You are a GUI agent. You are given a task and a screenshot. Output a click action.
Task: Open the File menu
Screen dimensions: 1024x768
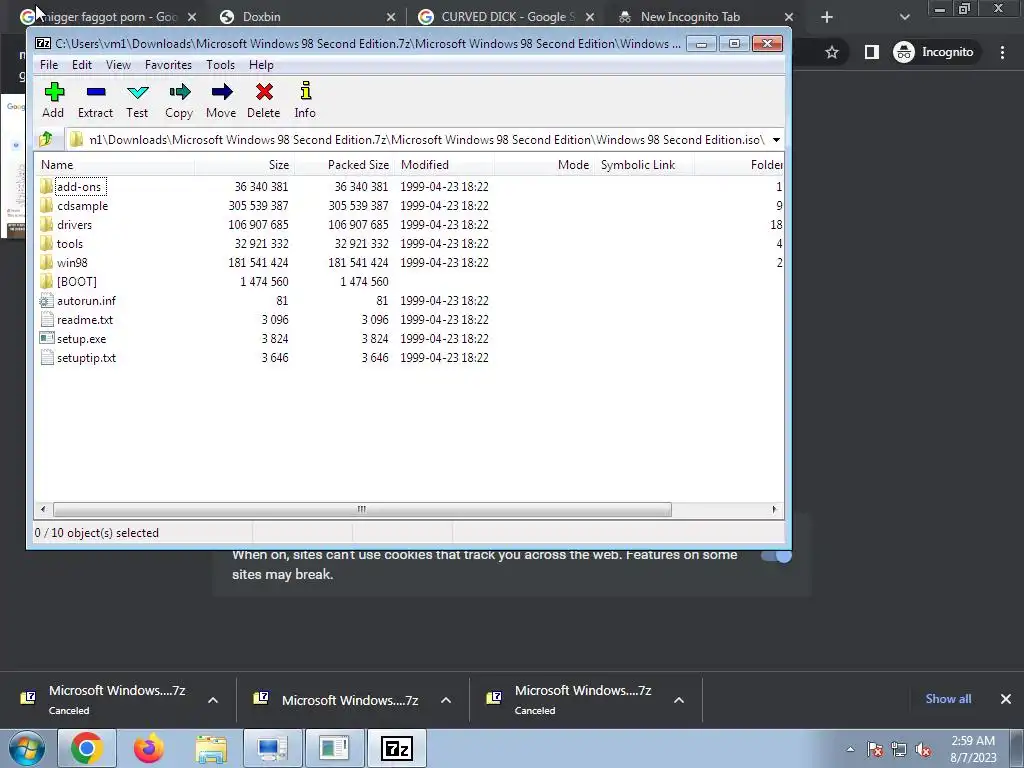pos(49,65)
